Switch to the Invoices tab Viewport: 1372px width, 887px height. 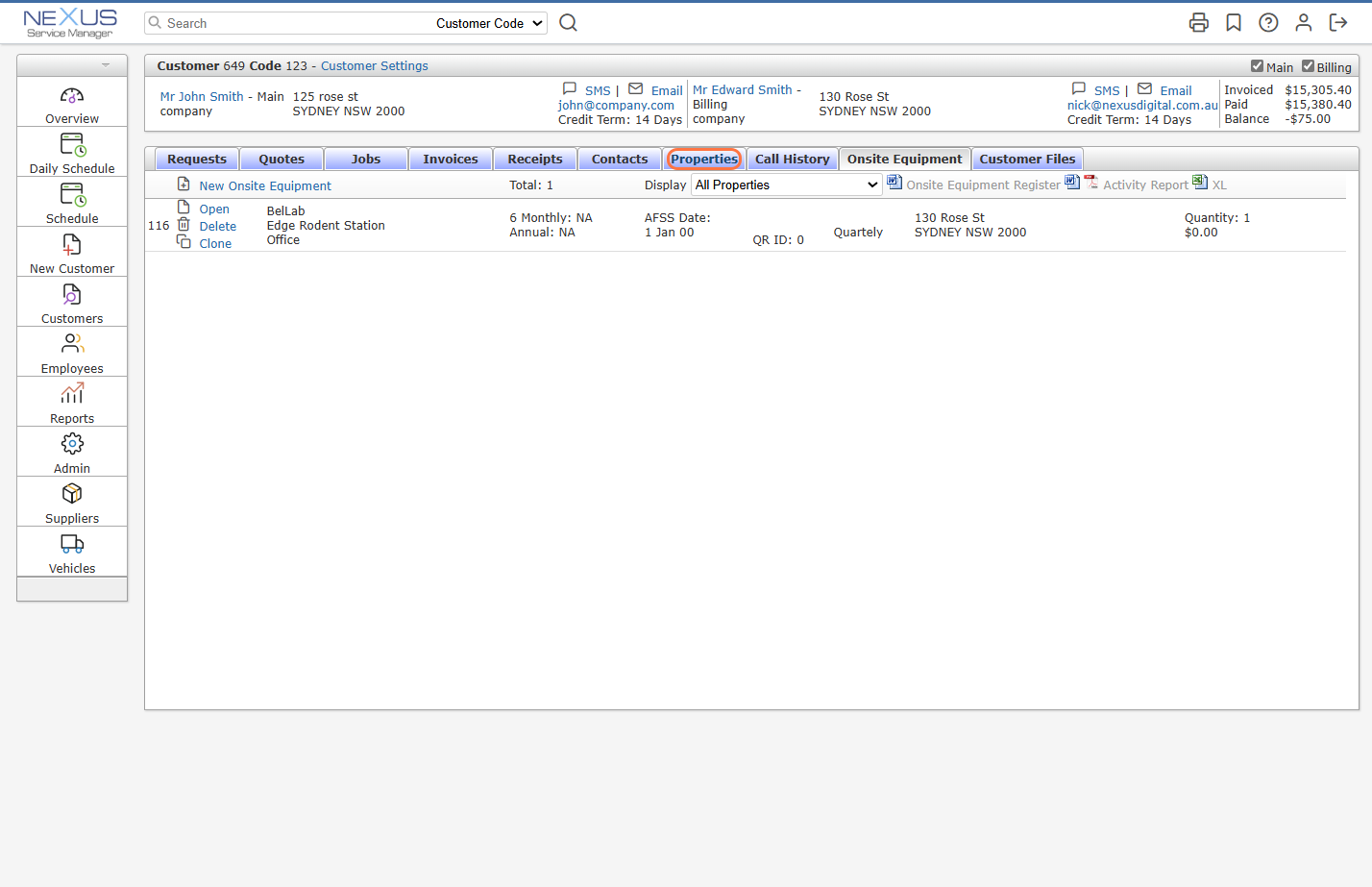click(451, 160)
